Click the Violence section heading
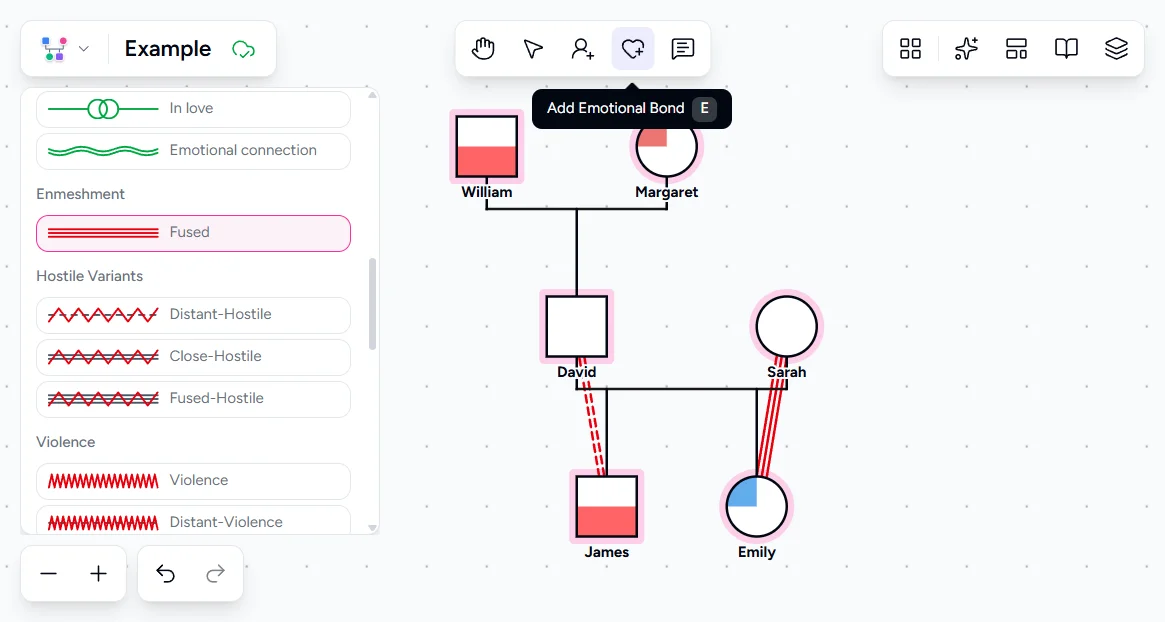The width and height of the screenshot is (1165, 622). point(65,442)
